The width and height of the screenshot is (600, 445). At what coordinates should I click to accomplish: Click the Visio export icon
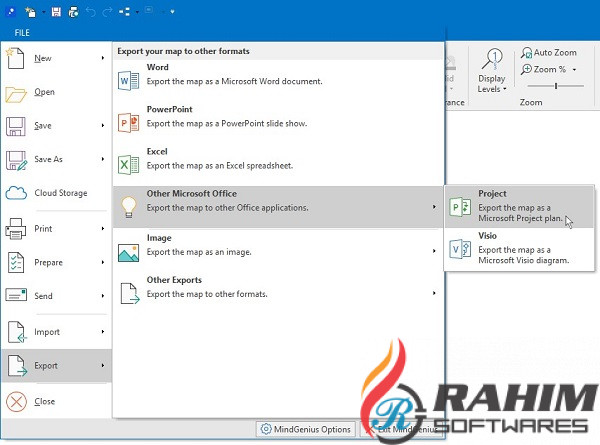[x=460, y=249]
